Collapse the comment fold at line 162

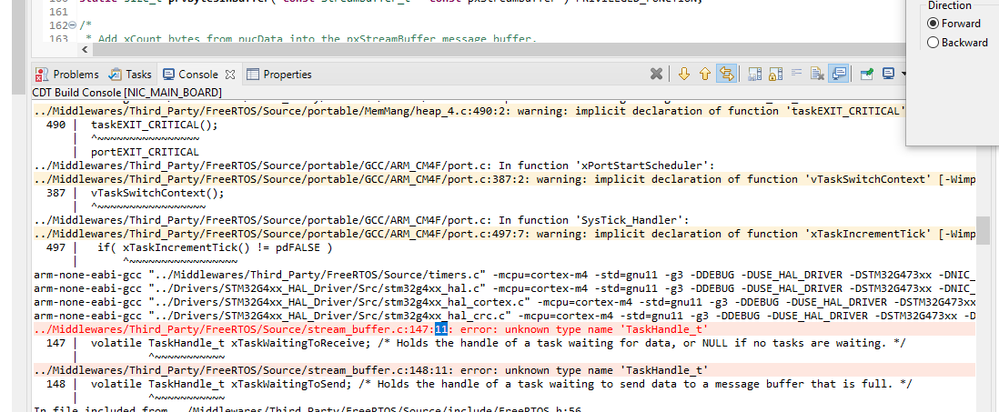click(72, 25)
